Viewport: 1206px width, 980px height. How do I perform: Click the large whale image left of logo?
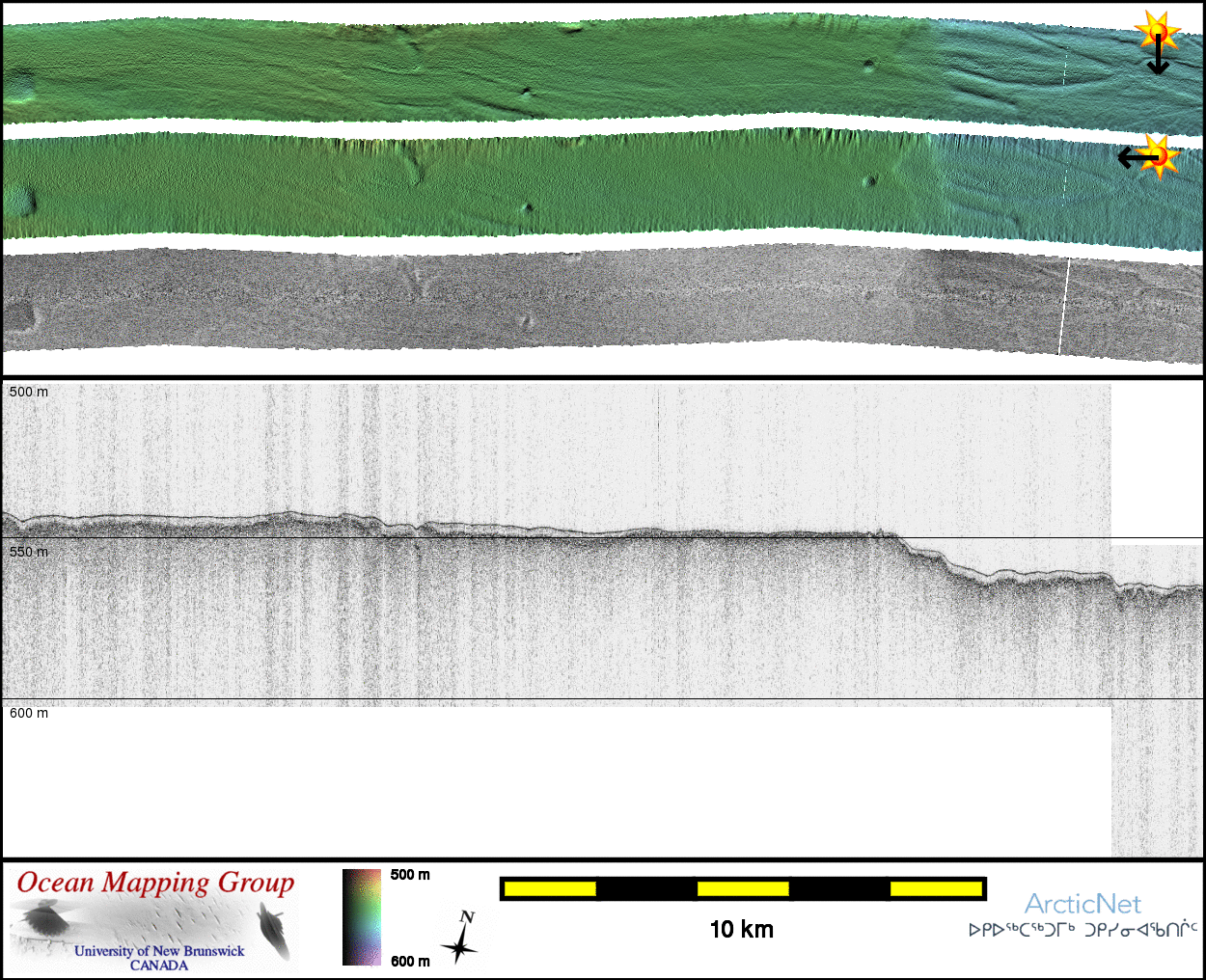44,918
